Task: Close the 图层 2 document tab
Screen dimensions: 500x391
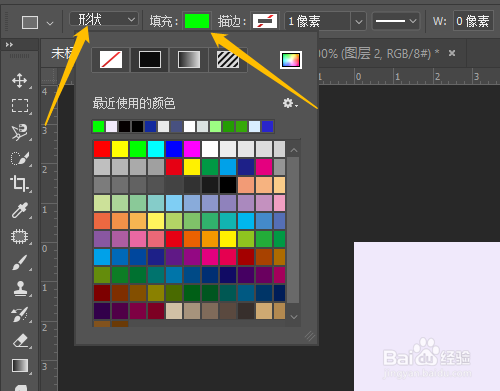Action: coord(452,53)
